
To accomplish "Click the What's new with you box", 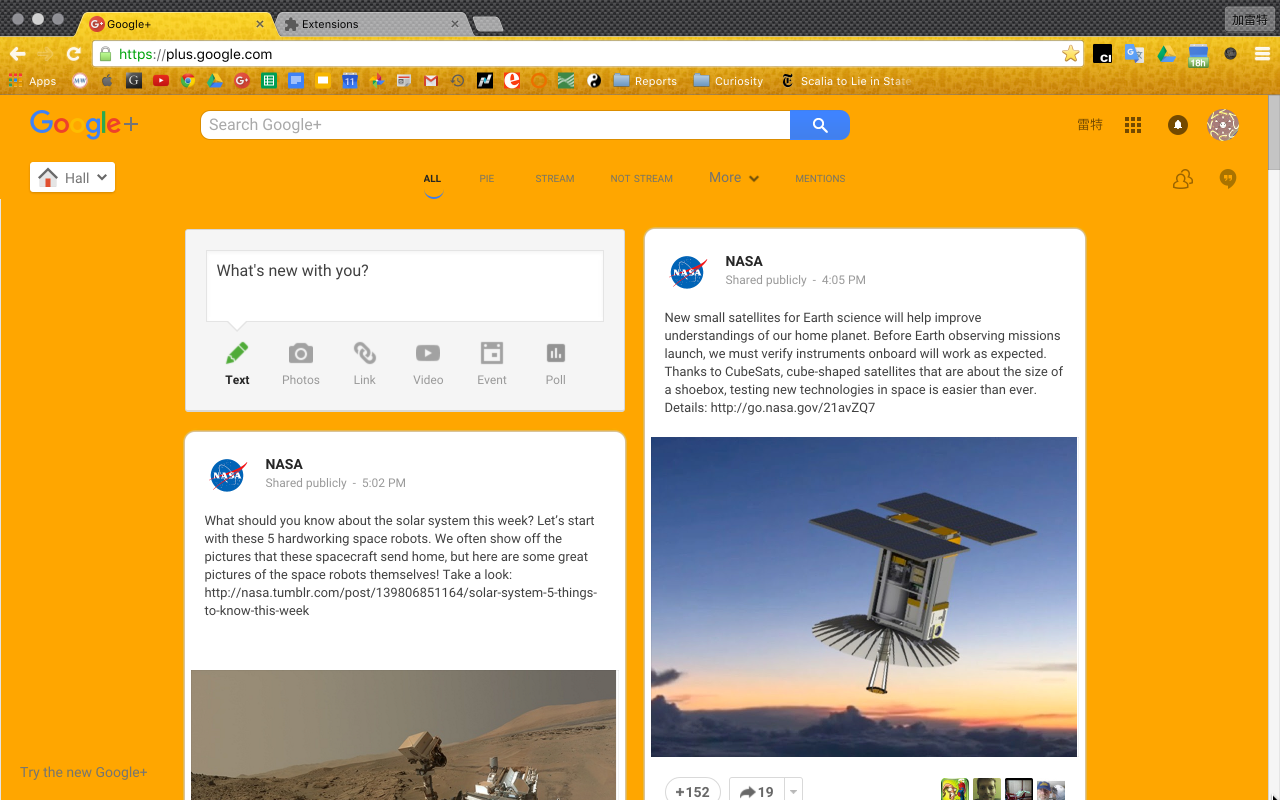I will coord(405,286).
